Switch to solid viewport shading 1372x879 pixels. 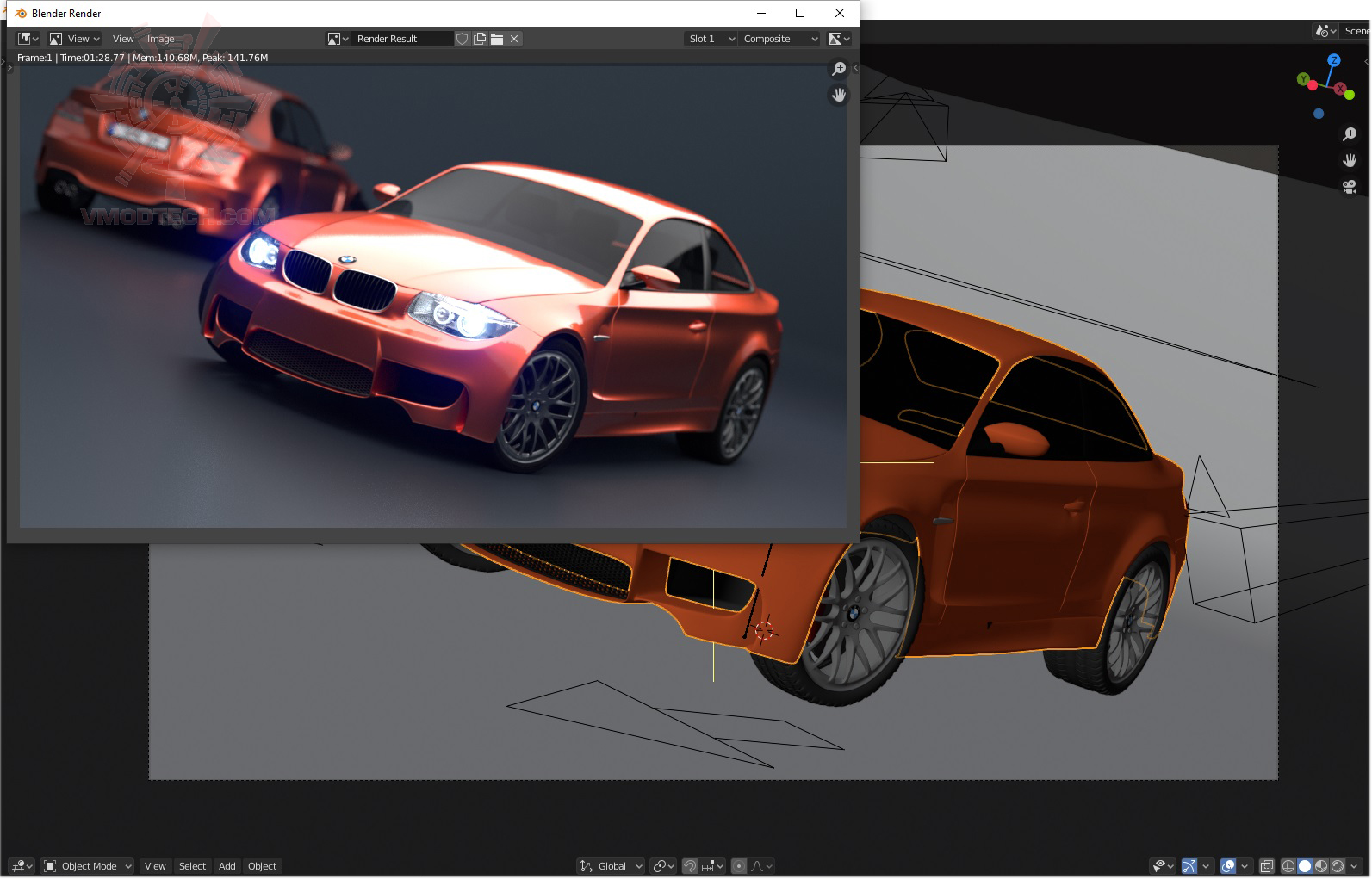pyautogui.click(x=1305, y=866)
